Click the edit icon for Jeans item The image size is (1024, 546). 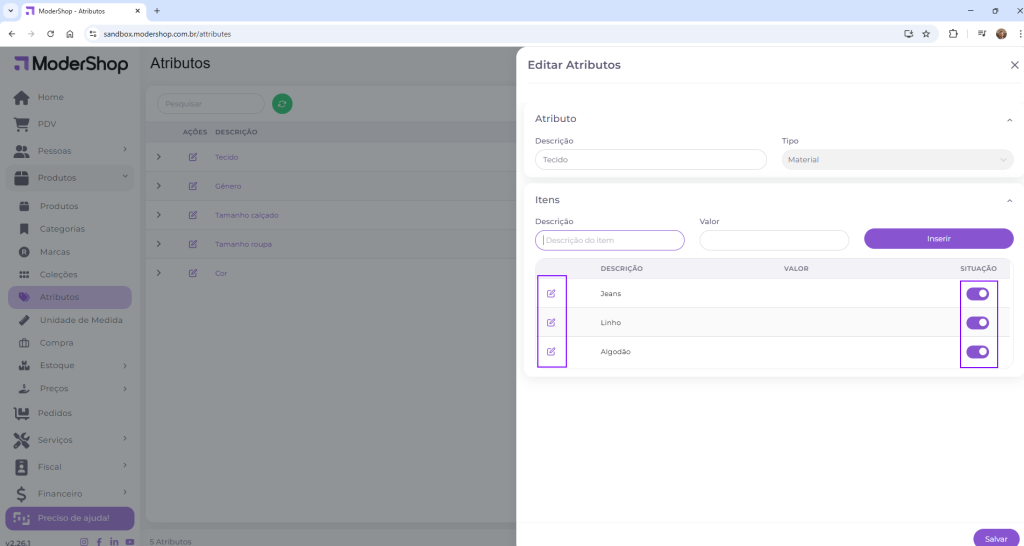(x=551, y=293)
